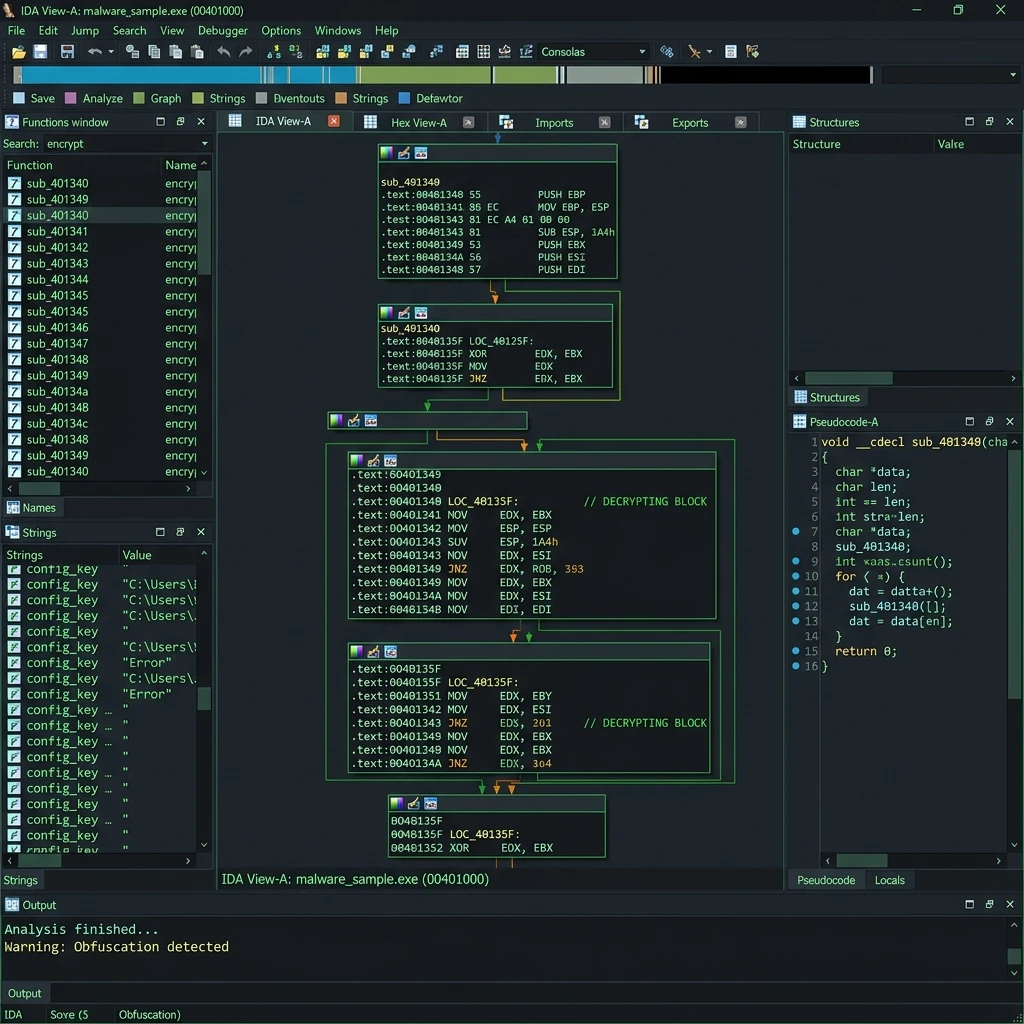Click the listing icon of second graph node
1024x1024 pixels.
pyautogui.click(x=421, y=313)
